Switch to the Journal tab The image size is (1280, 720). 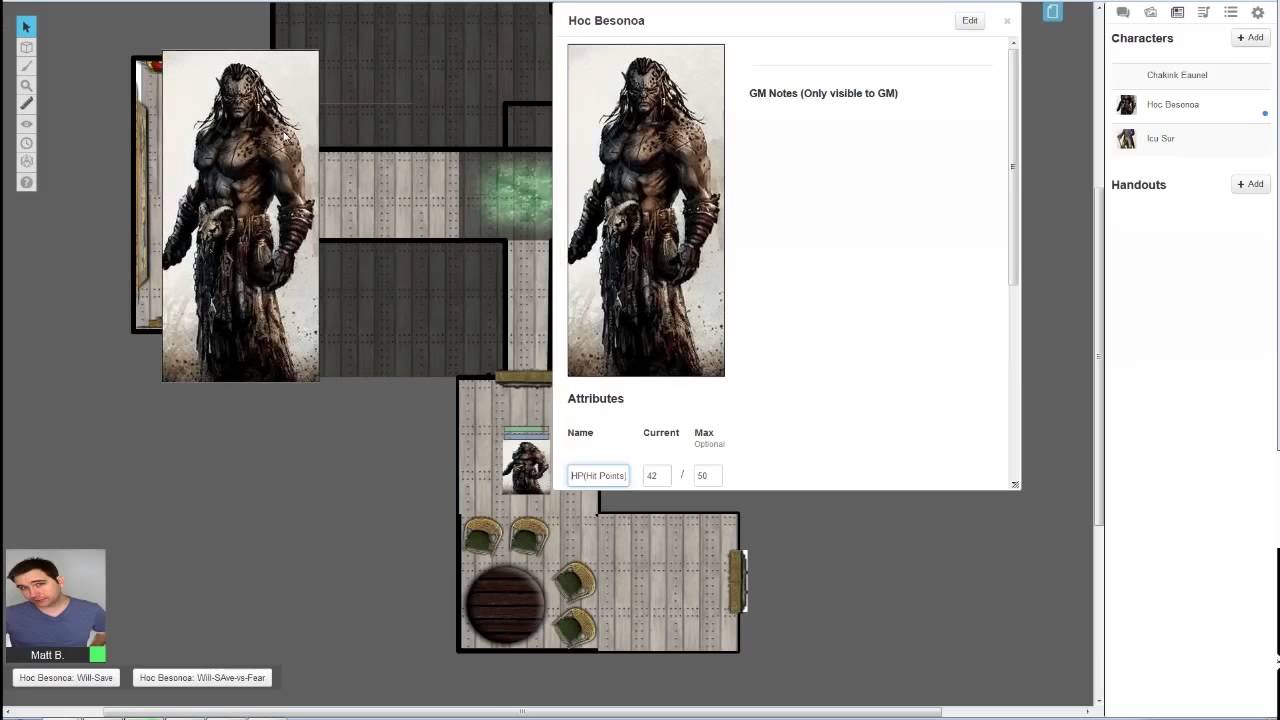pos(1177,12)
